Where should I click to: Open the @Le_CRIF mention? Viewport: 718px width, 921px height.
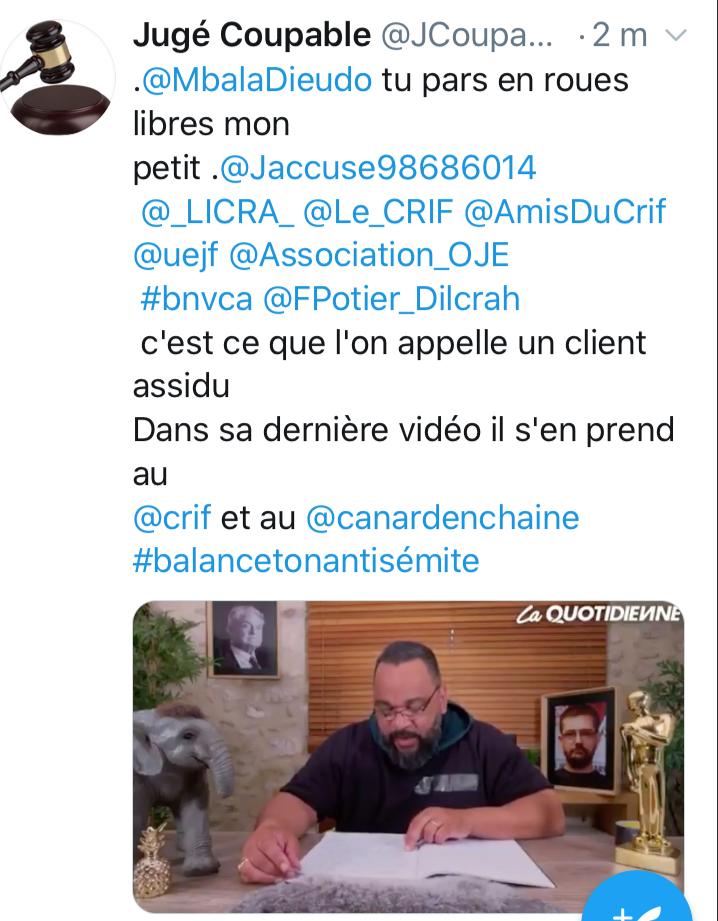(x=378, y=213)
